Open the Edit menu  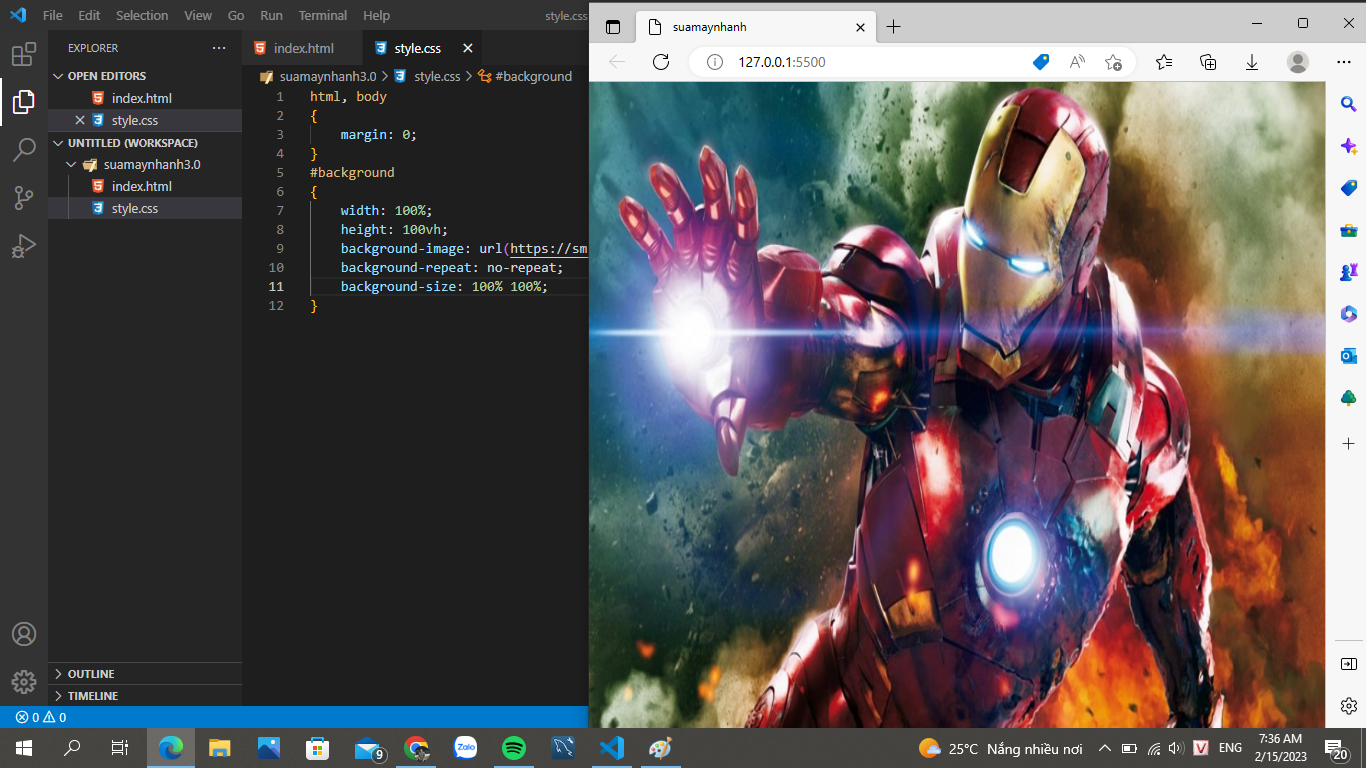[x=89, y=16]
